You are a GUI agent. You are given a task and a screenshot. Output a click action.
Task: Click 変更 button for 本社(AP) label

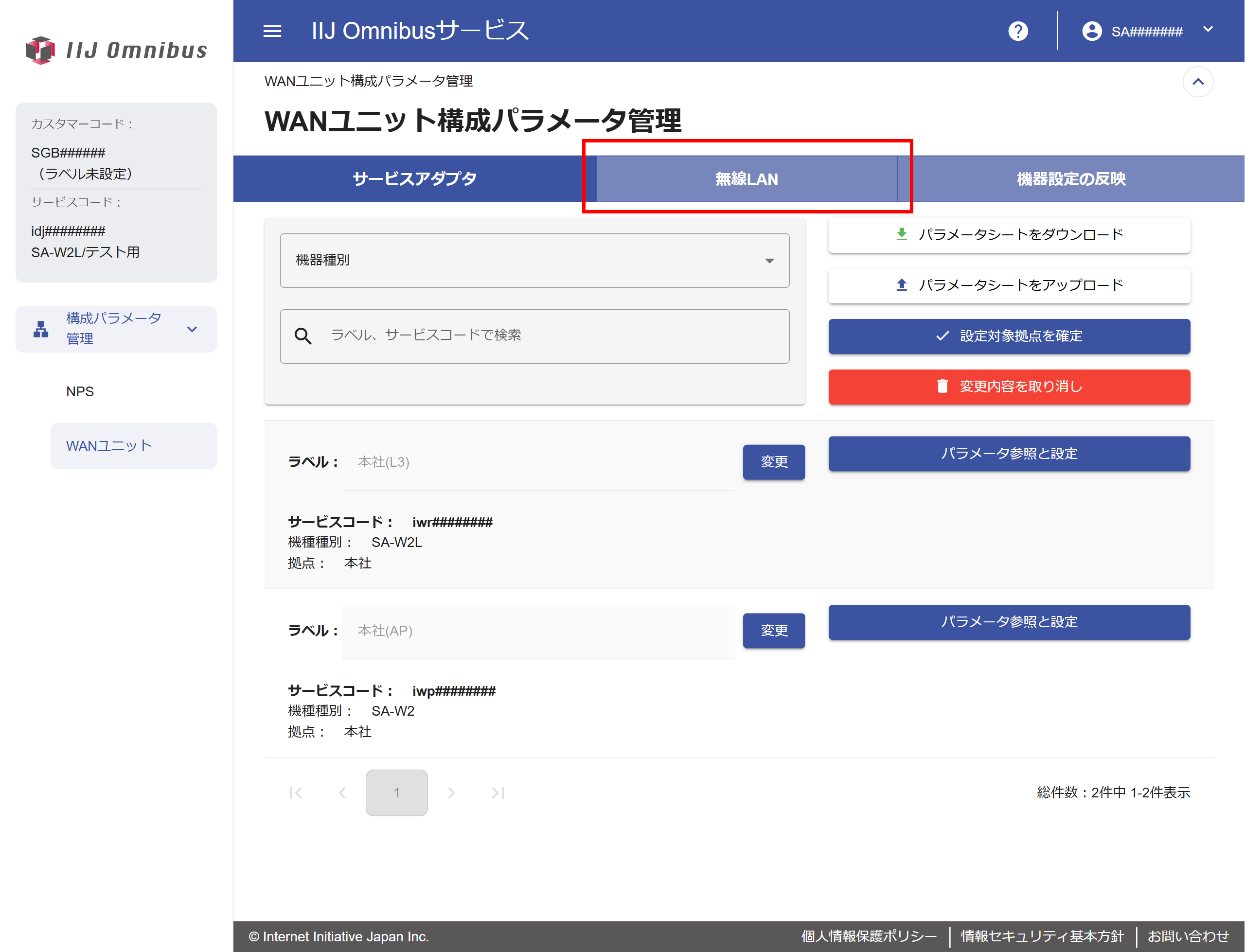[774, 630]
